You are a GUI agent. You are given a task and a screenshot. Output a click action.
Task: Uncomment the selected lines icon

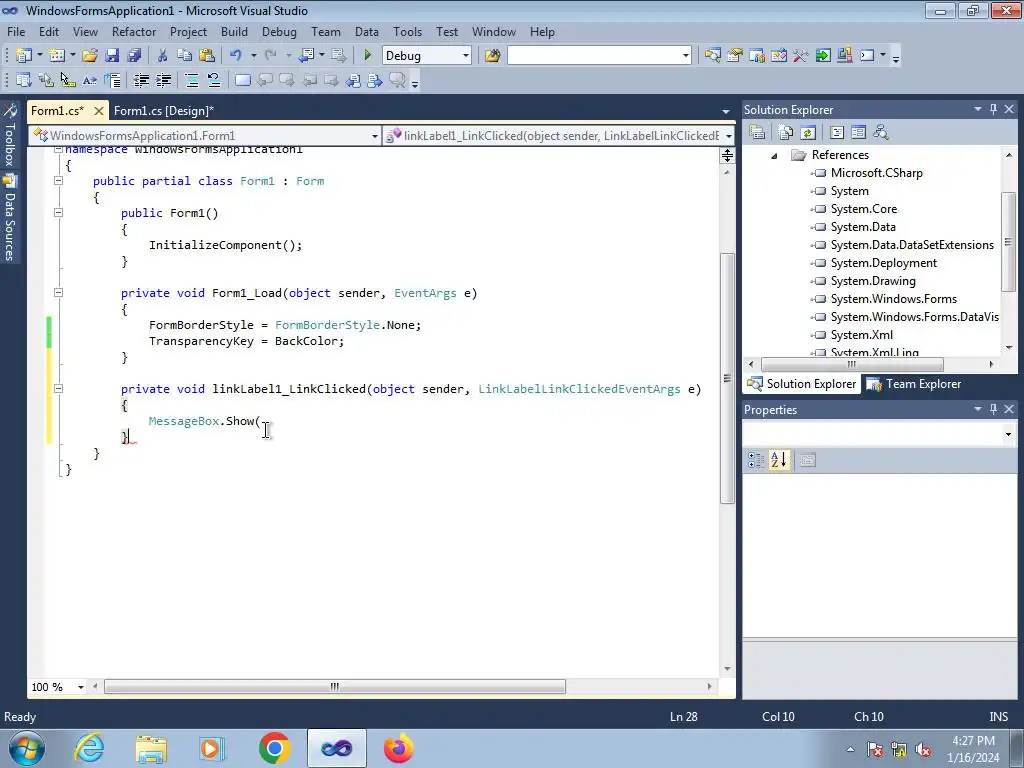pos(214,80)
